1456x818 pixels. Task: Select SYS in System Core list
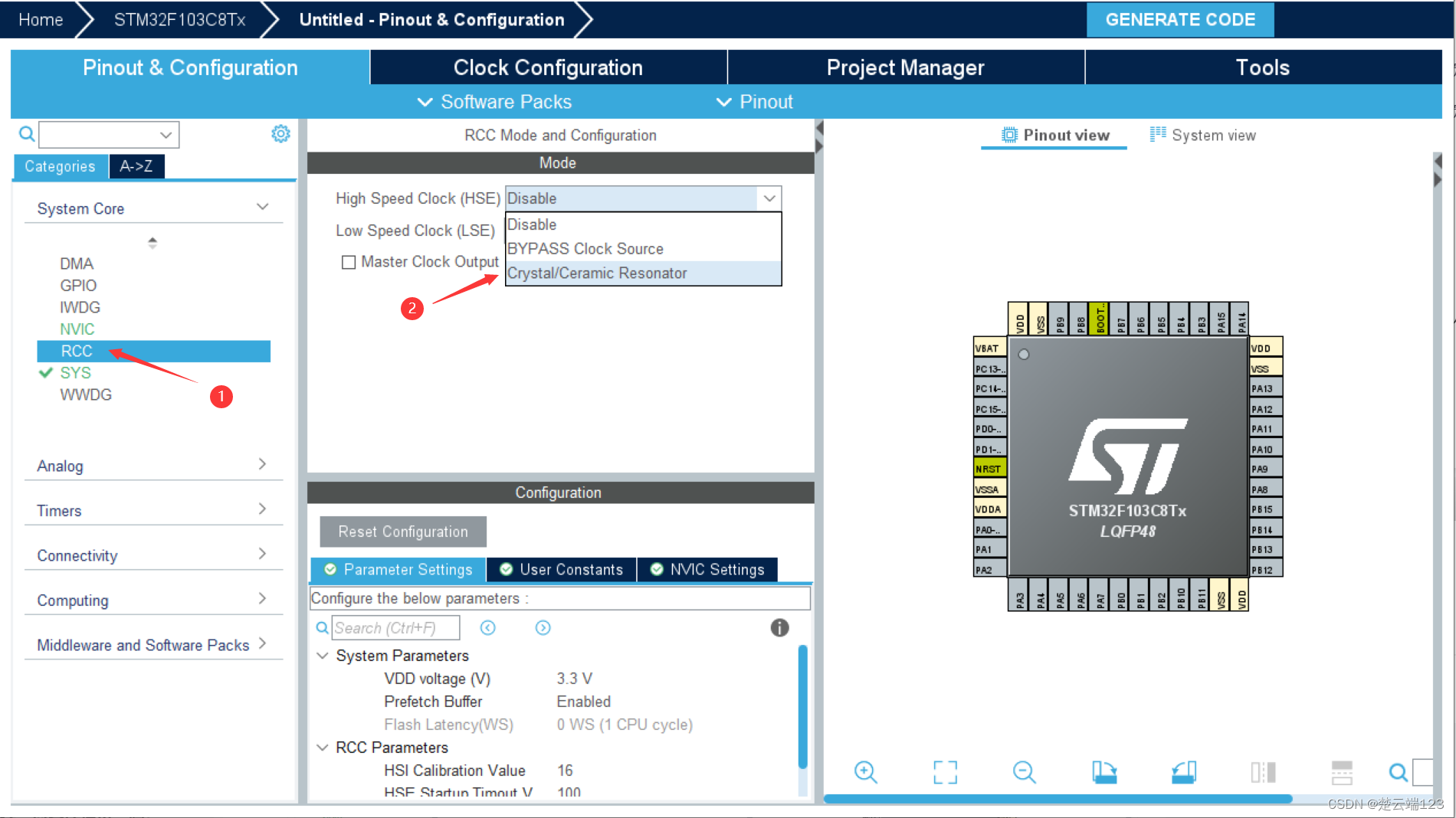point(76,373)
